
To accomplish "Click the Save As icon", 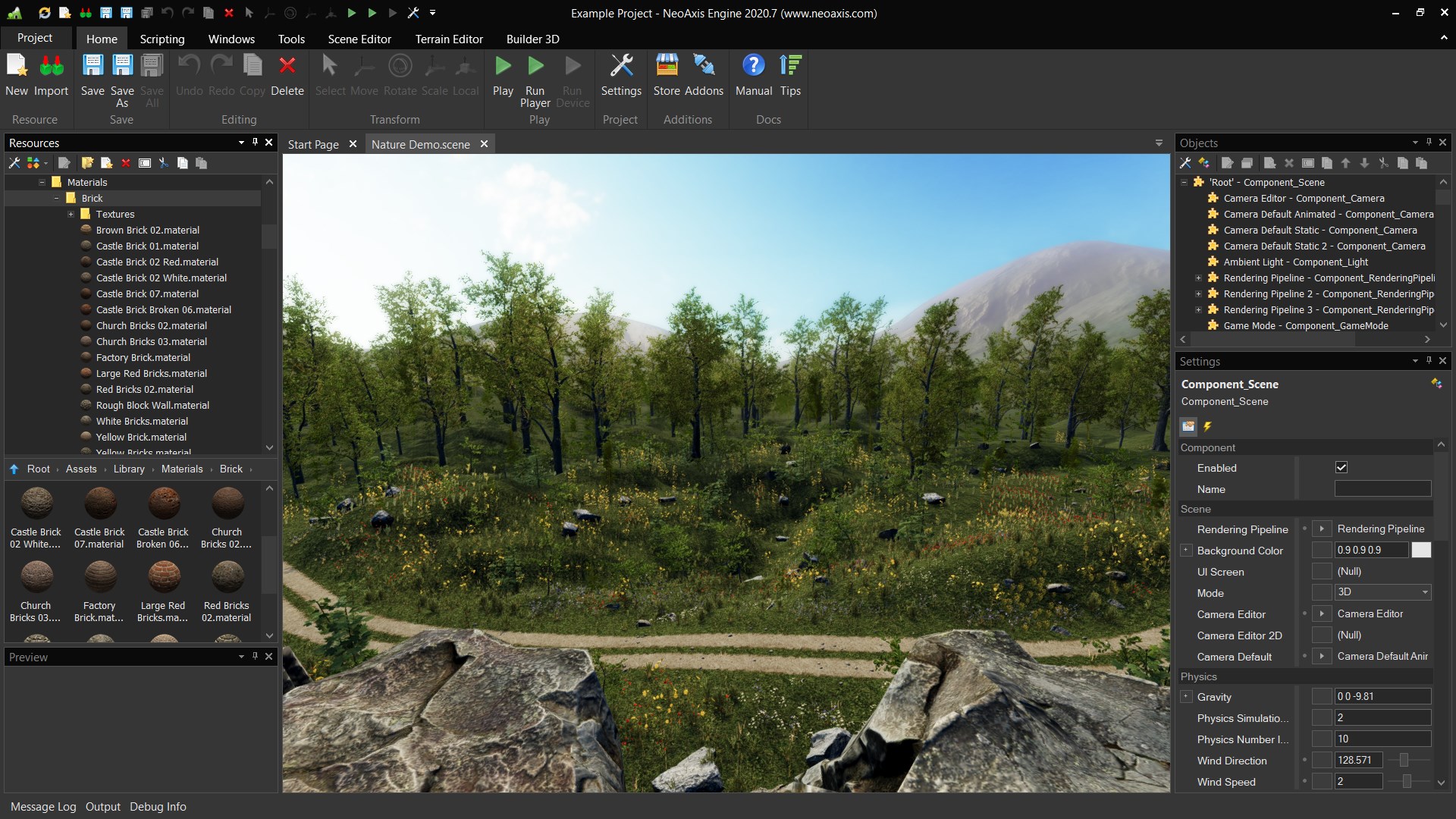I will tap(122, 67).
